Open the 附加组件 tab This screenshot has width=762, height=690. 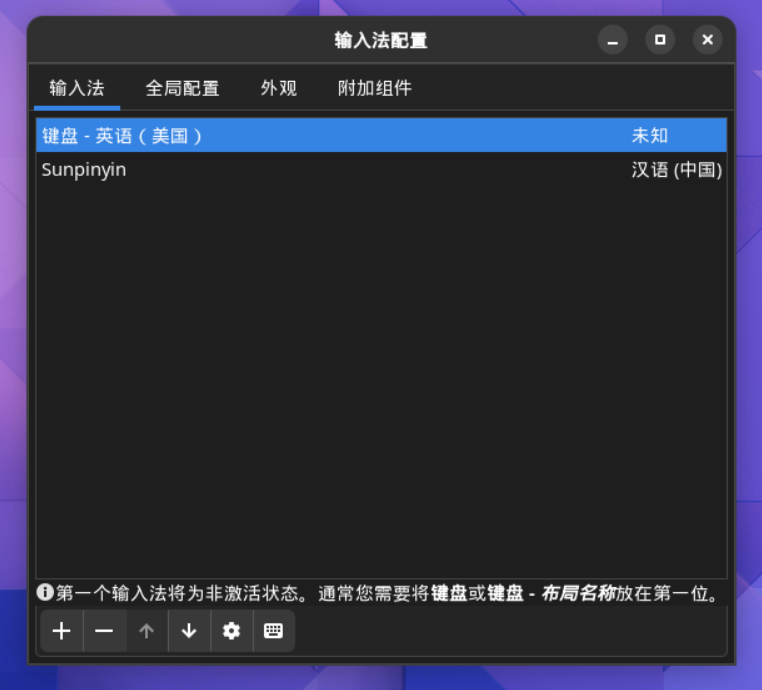tap(375, 88)
